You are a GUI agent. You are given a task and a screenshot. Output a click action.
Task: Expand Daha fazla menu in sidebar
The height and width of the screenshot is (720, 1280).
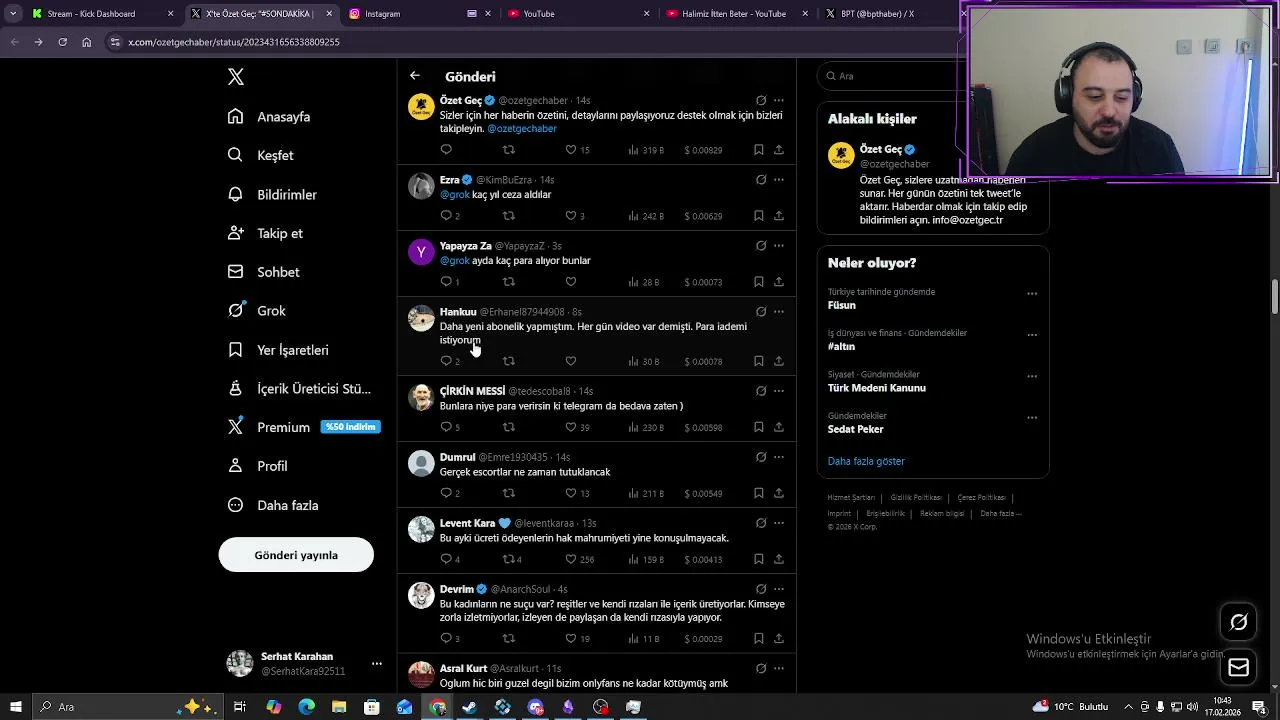click(273, 505)
